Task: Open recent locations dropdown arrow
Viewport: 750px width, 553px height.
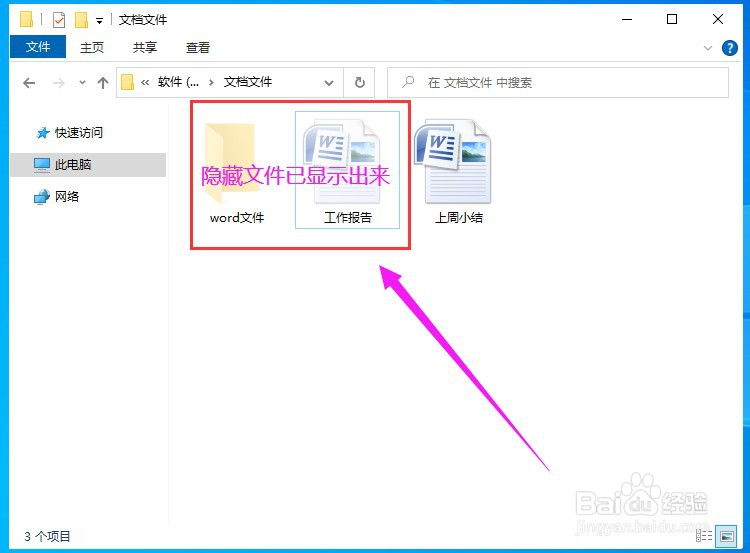Action: tap(82, 83)
